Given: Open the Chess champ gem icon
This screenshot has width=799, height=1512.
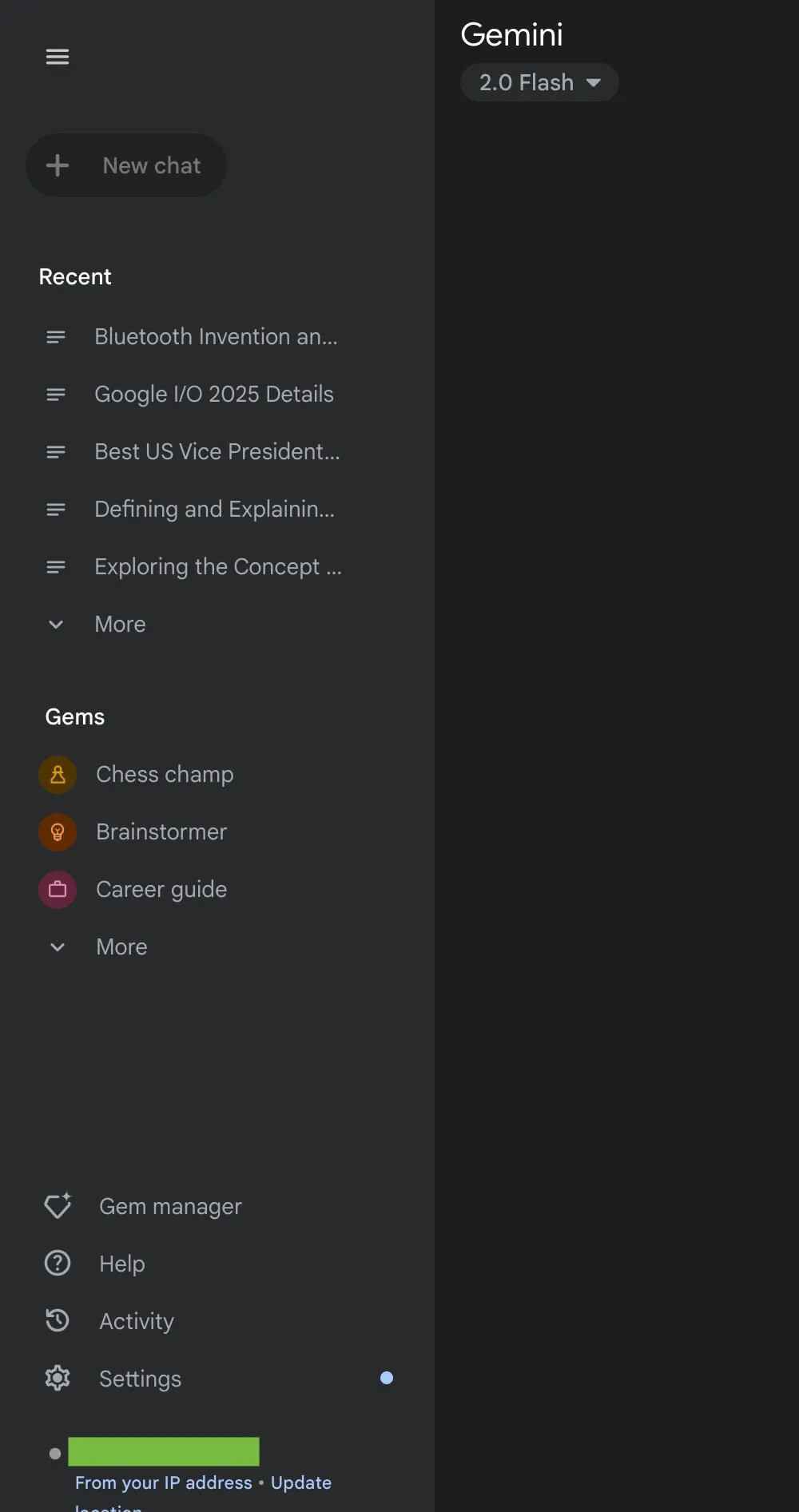Looking at the screenshot, I should click(x=58, y=774).
